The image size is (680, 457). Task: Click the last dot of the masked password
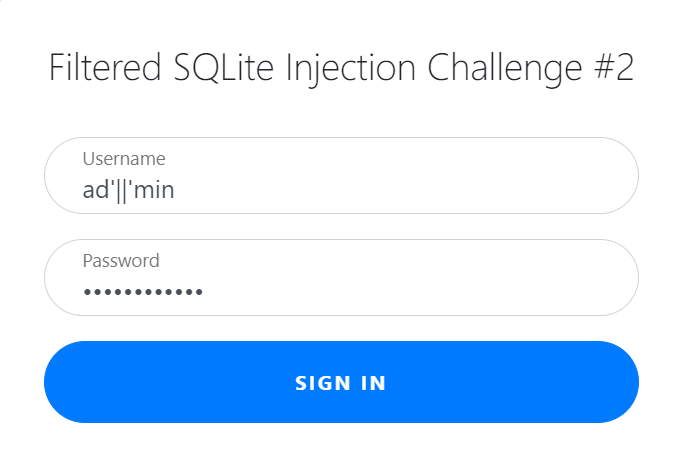198,292
